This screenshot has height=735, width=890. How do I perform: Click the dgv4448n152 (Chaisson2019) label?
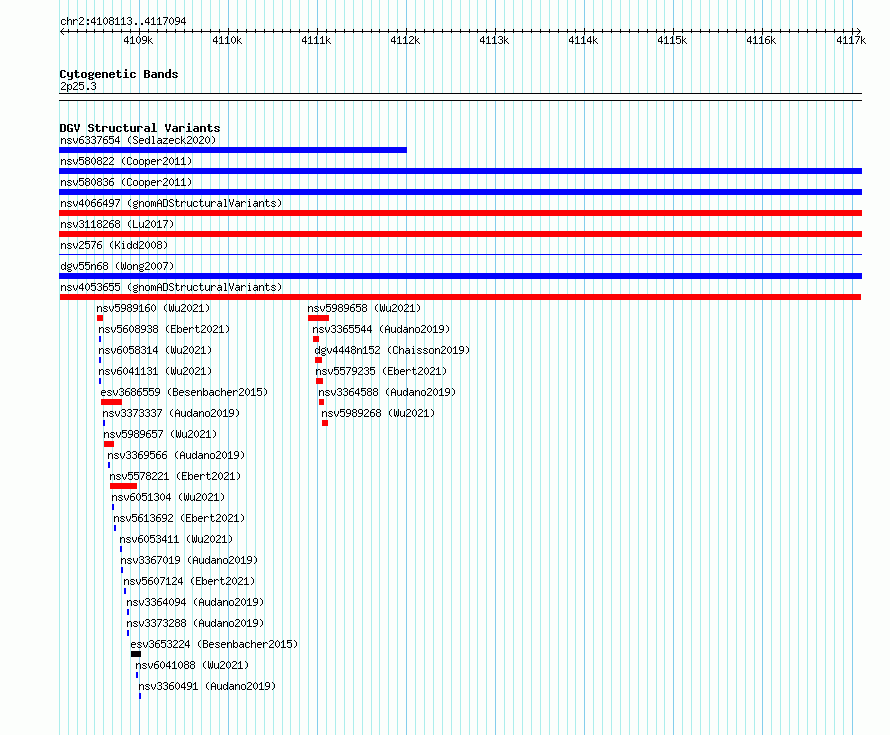tap(392, 350)
